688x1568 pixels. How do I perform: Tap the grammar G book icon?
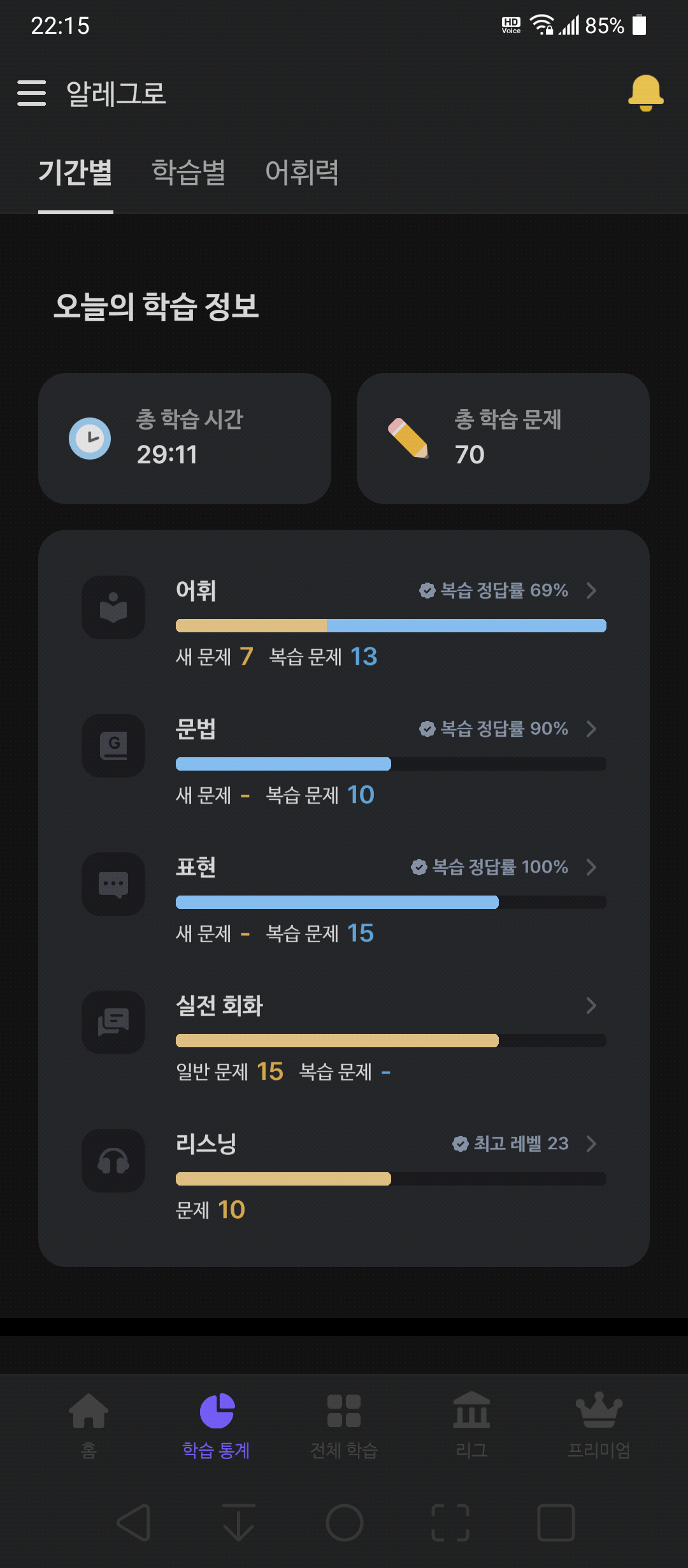click(x=113, y=746)
